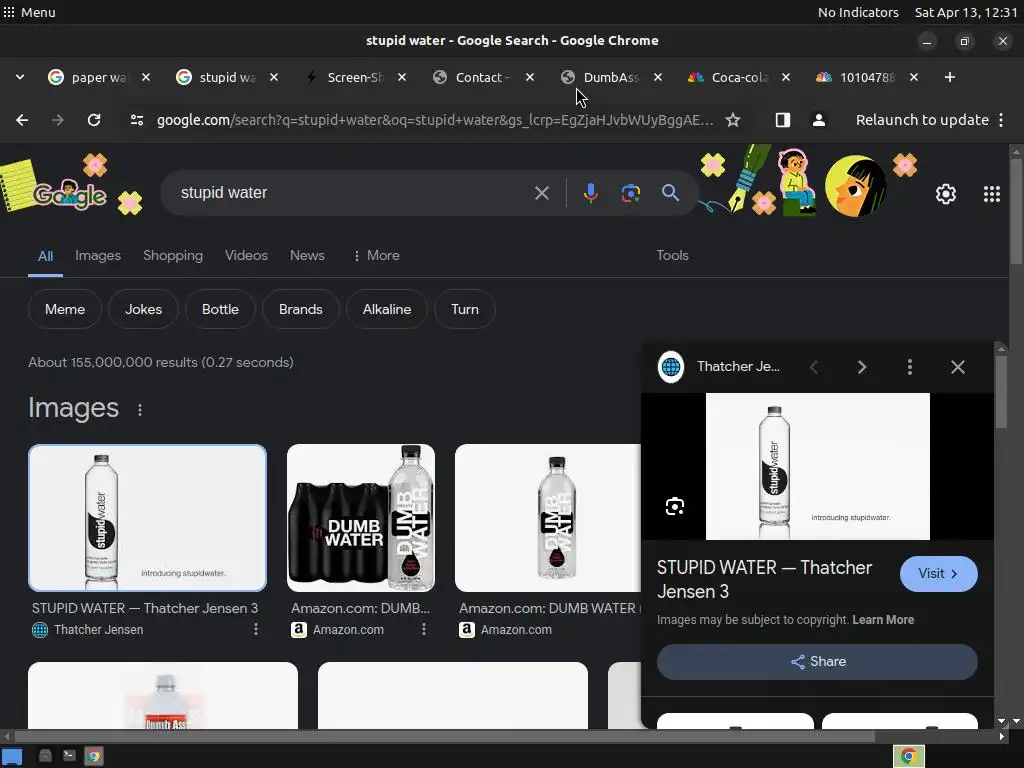Go back with the browser back arrow
The height and width of the screenshot is (768, 1024).
tap(22, 120)
